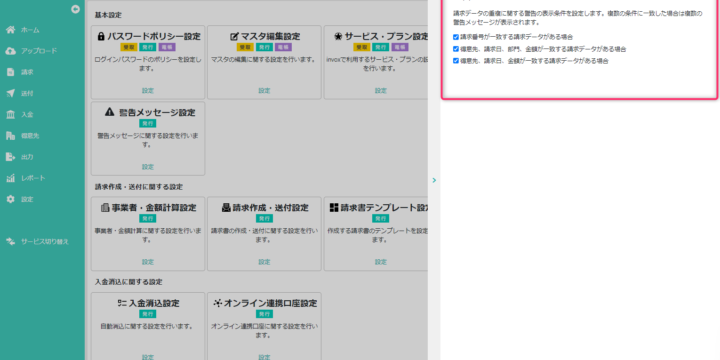Click the 自動消込に関する設定を行います description
720x360 pixels.
click(x=148, y=326)
